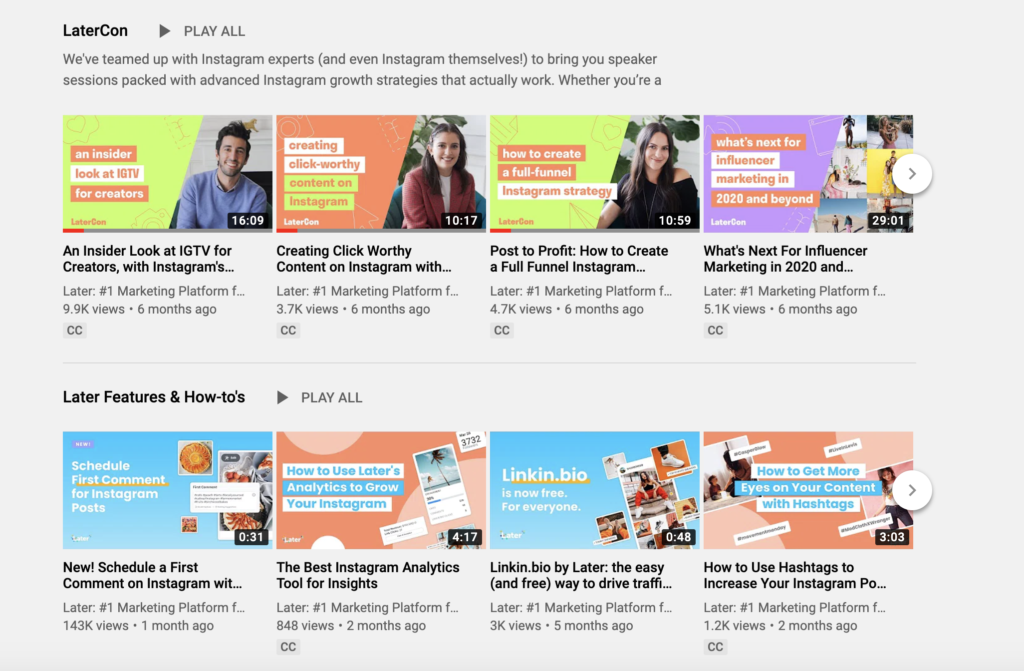Click channel name under the Linkin.bio video
Viewport: 1024px width, 671px height.
[x=581, y=608]
